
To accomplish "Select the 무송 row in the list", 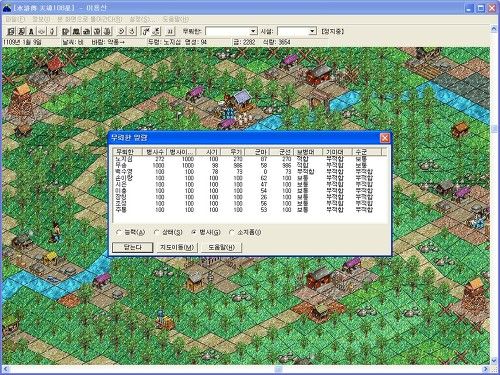I will pyautogui.click(x=250, y=165).
